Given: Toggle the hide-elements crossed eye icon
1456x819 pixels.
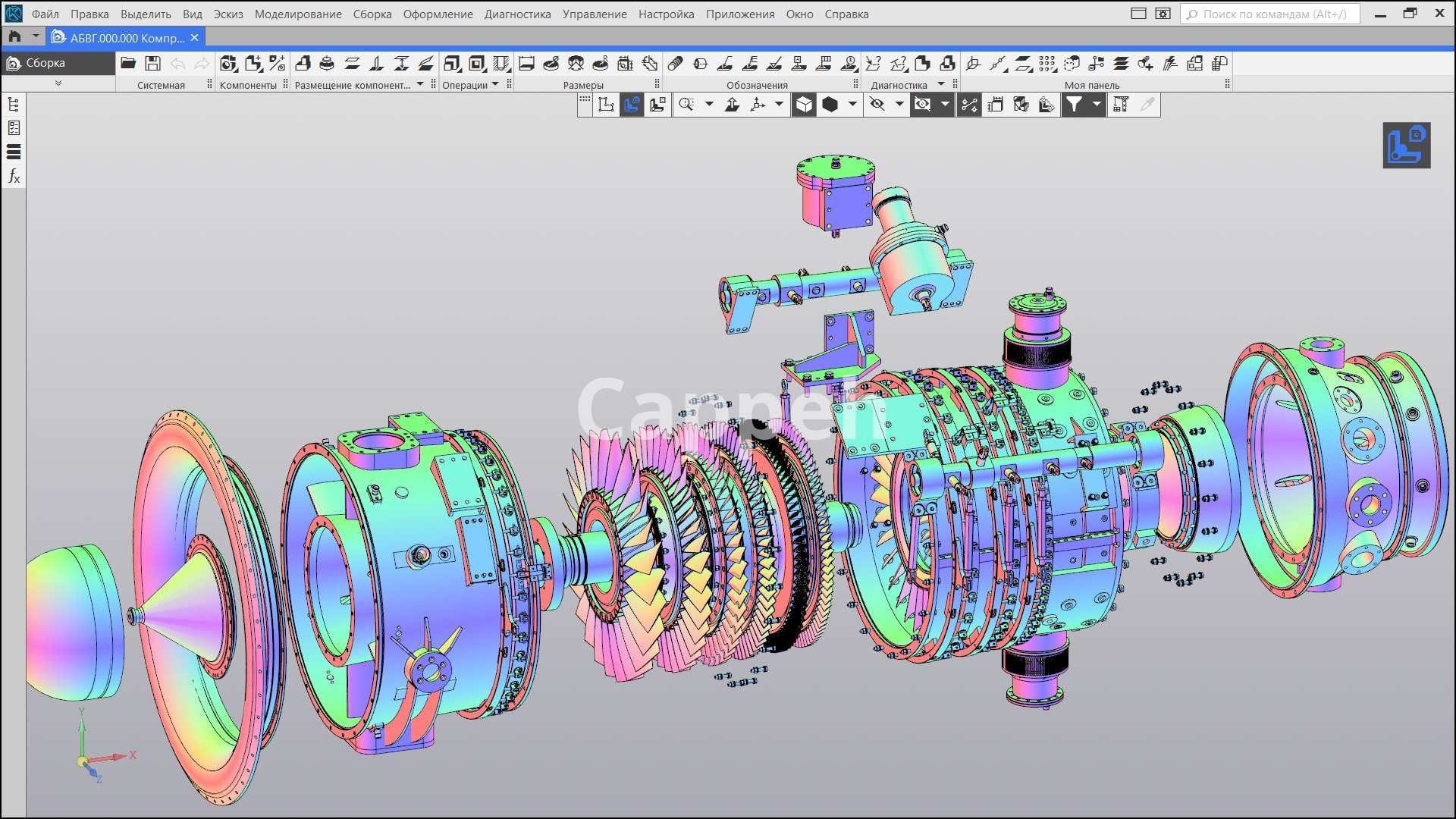Looking at the screenshot, I should (877, 105).
